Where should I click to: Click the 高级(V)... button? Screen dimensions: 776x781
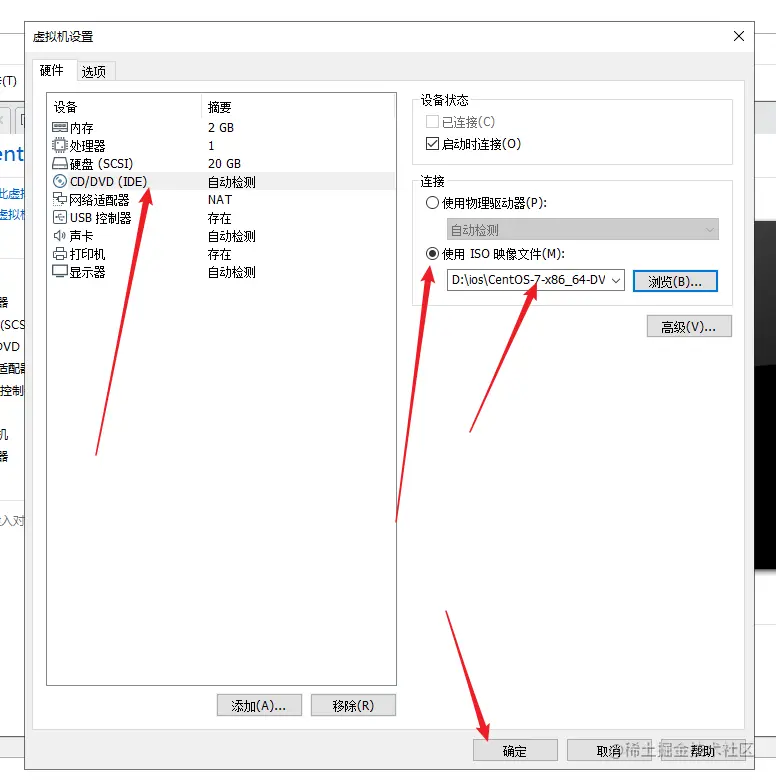click(689, 326)
